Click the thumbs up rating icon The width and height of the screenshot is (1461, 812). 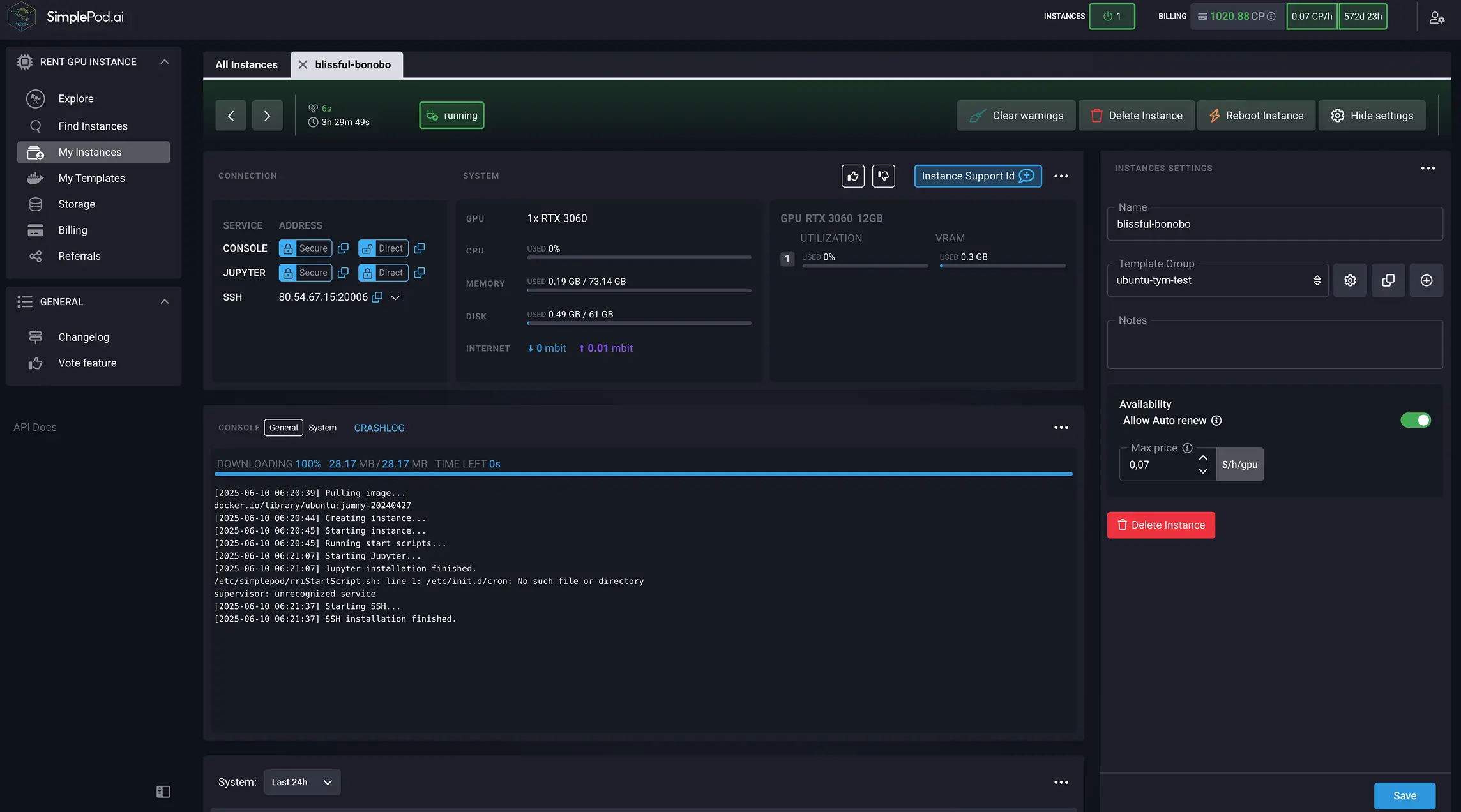coord(852,176)
